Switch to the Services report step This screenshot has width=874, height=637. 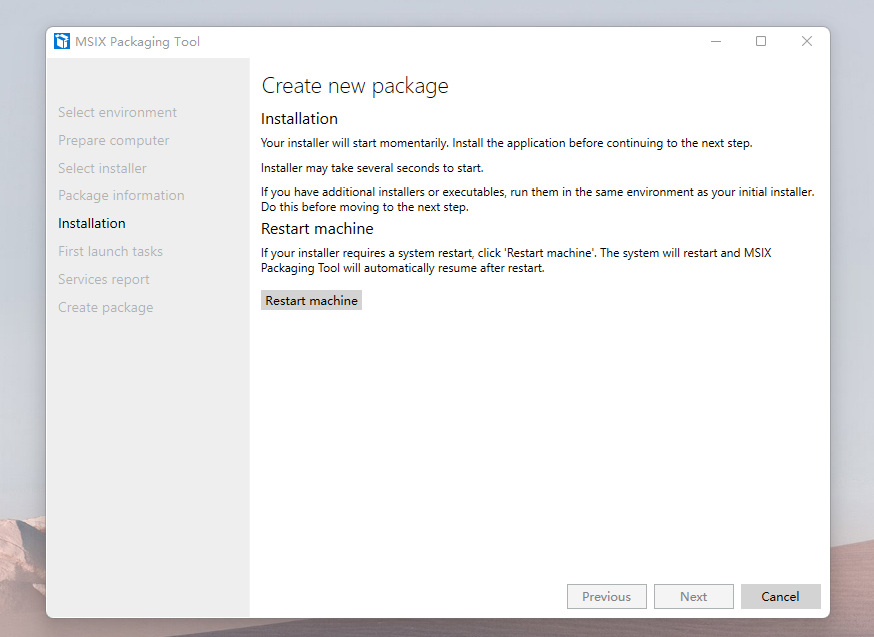(x=104, y=279)
